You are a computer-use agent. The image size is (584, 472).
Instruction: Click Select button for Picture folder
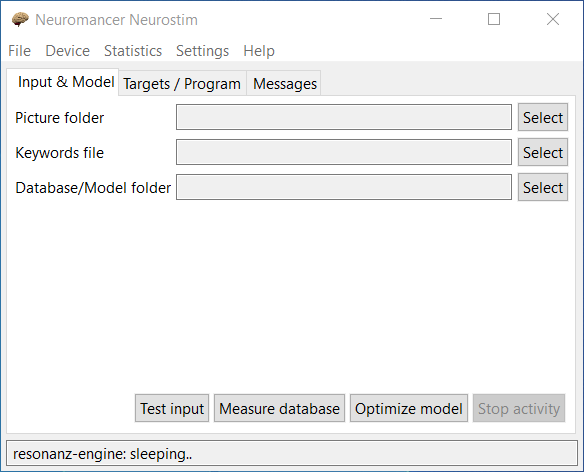[543, 117]
